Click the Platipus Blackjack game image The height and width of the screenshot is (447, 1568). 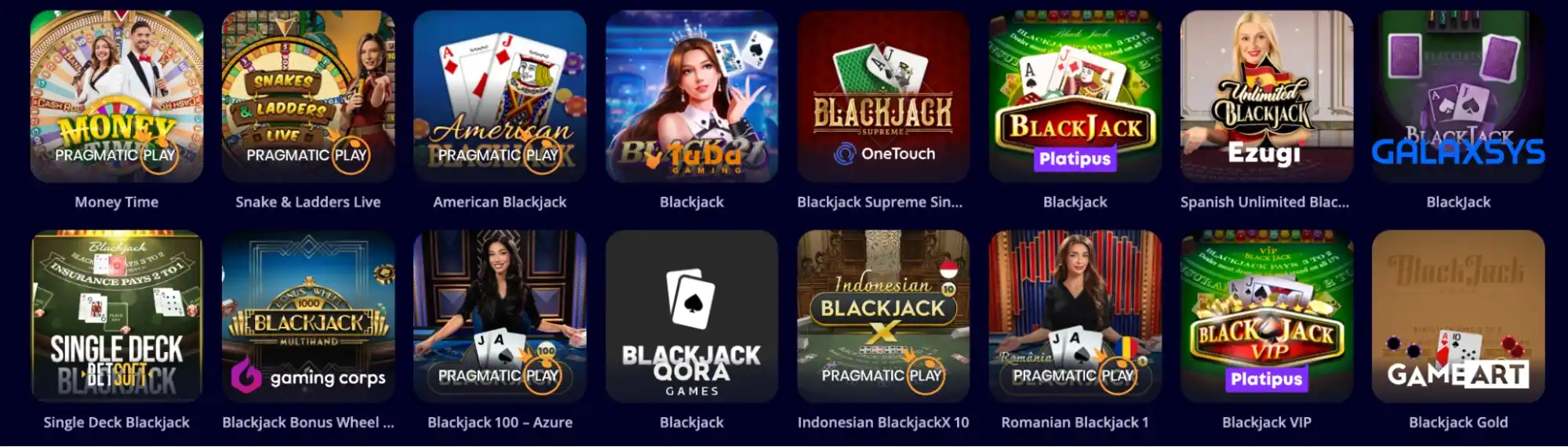(1075, 96)
